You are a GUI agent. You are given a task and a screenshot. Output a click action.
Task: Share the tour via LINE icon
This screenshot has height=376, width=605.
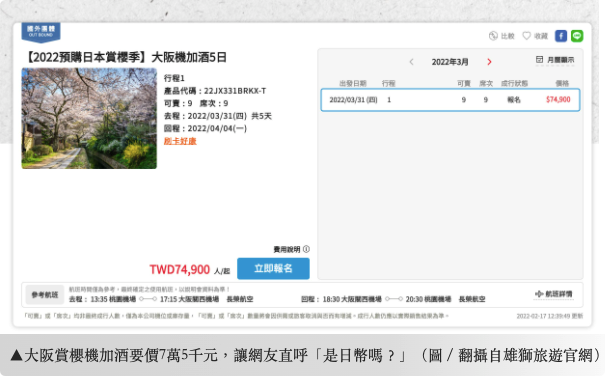point(577,36)
